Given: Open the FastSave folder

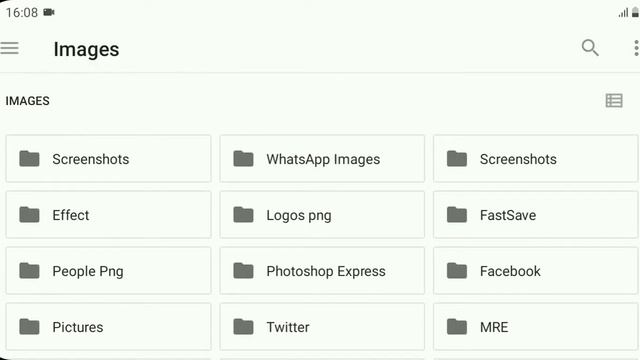Looking at the screenshot, I should [x=536, y=215].
